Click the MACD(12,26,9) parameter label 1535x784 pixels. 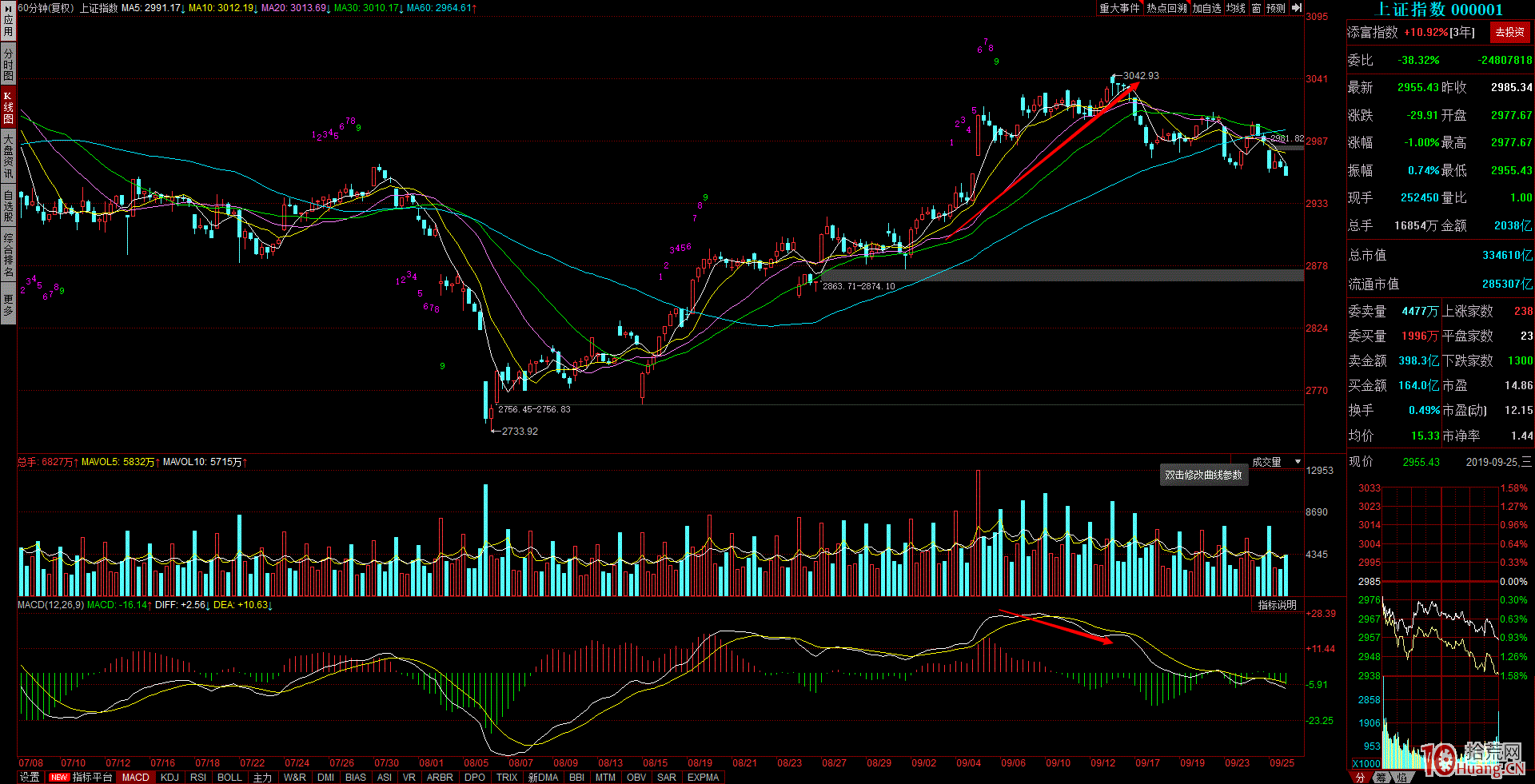(50, 605)
